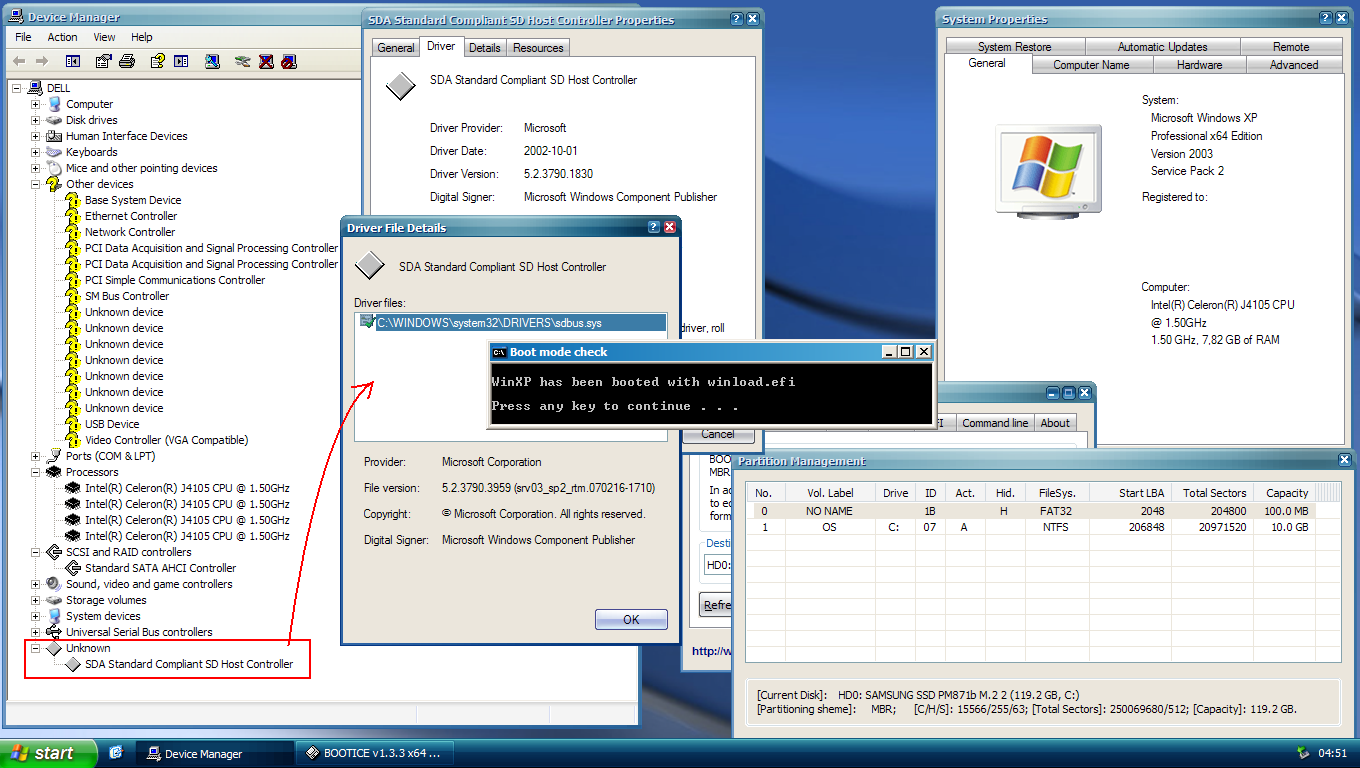The height and width of the screenshot is (768, 1360).
Task: Open the File menu in Device Manager
Action: pos(24,37)
